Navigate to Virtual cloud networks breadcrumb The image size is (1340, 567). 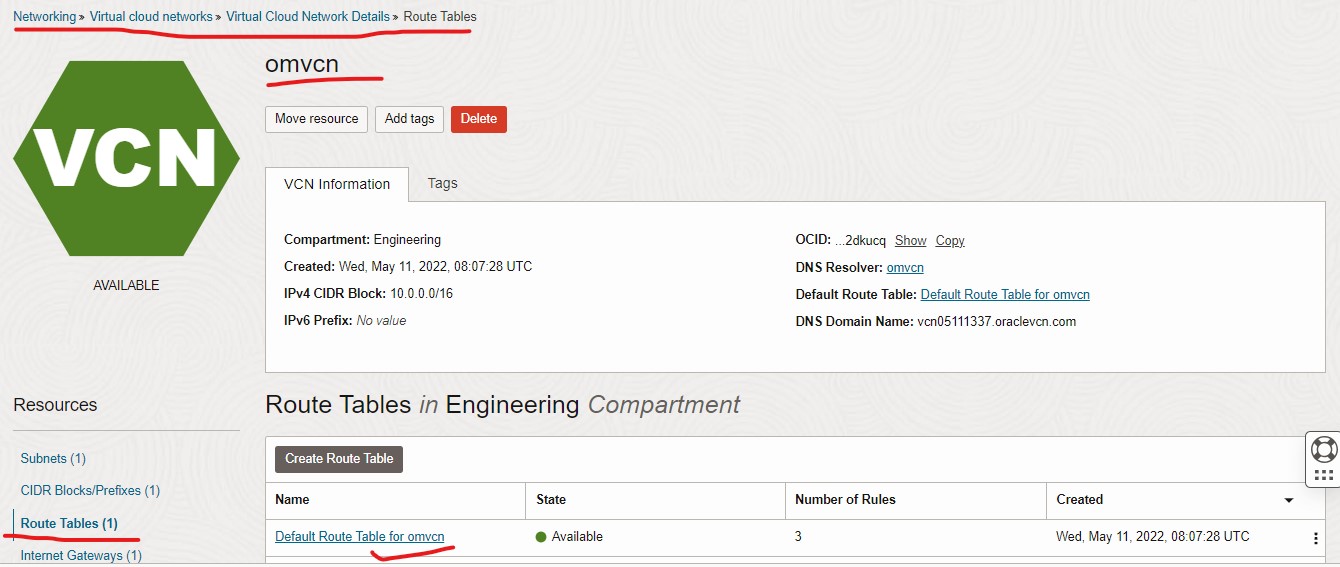coord(151,17)
